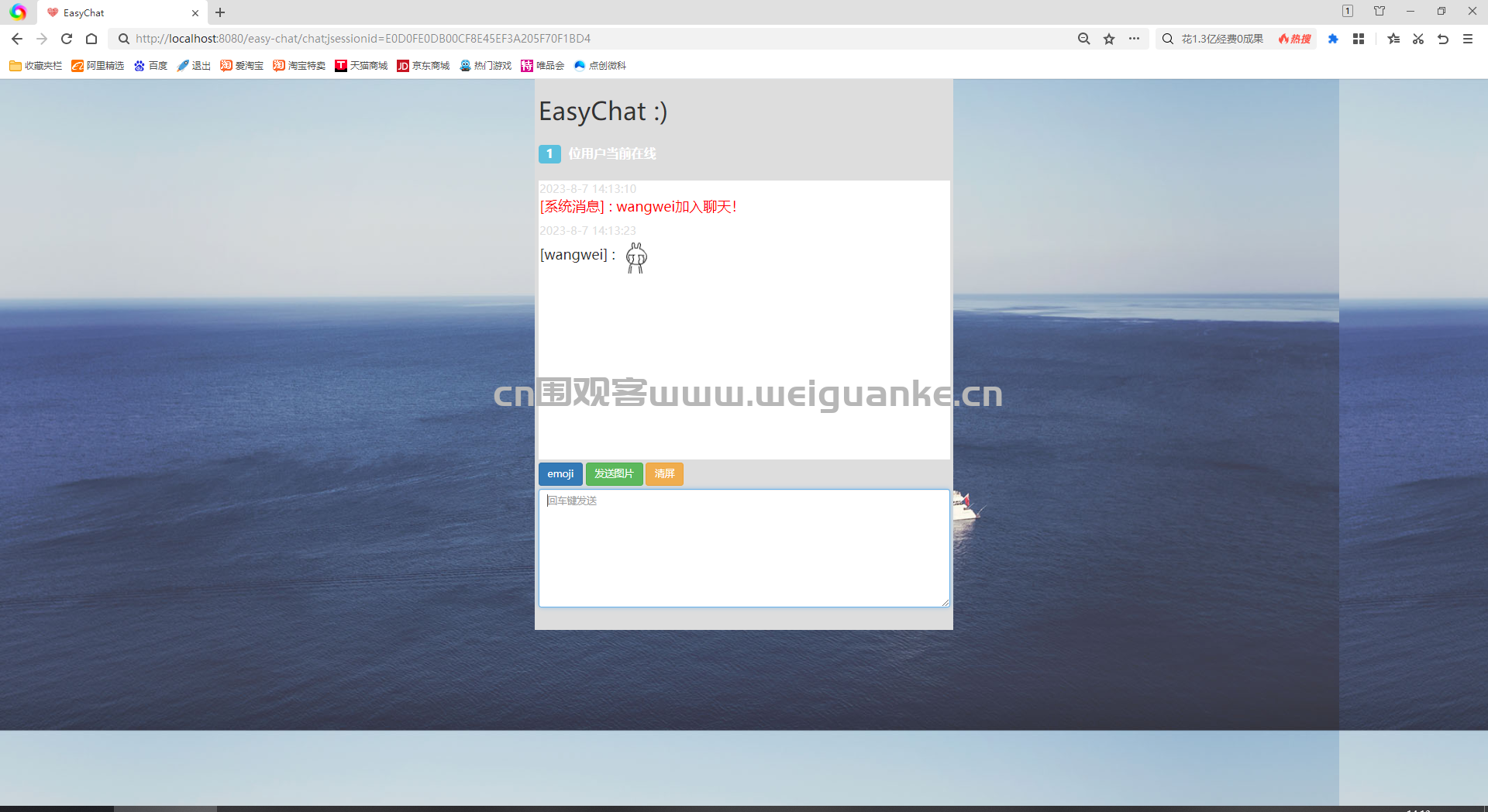Bookmark this page with the star icon
1488x812 pixels.
click(x=1109, y=39)
